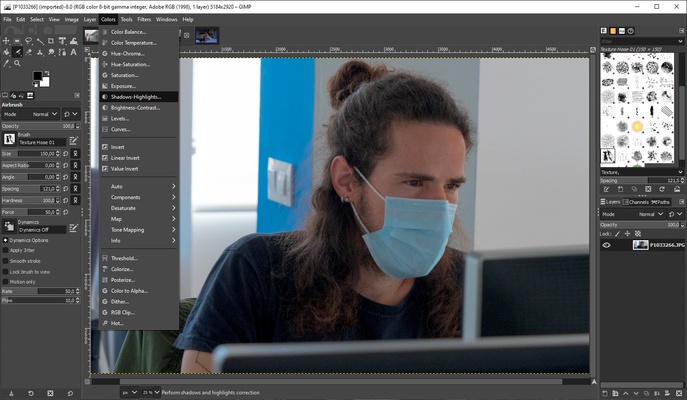
Task: Select the Free Select lasso tool
Action: click(28, 41)
